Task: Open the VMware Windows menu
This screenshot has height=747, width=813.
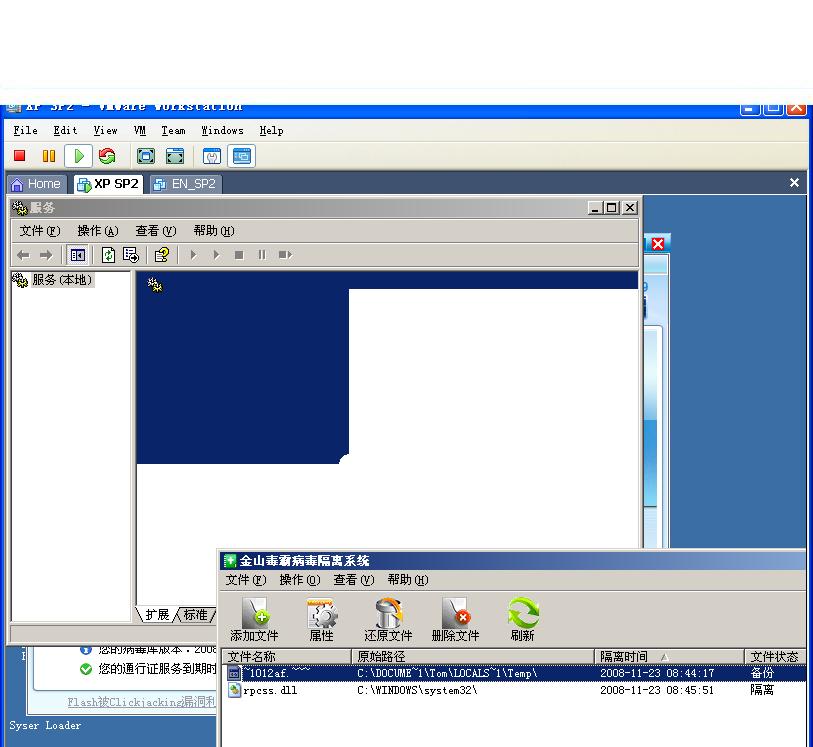Action: tap(222, 131)
